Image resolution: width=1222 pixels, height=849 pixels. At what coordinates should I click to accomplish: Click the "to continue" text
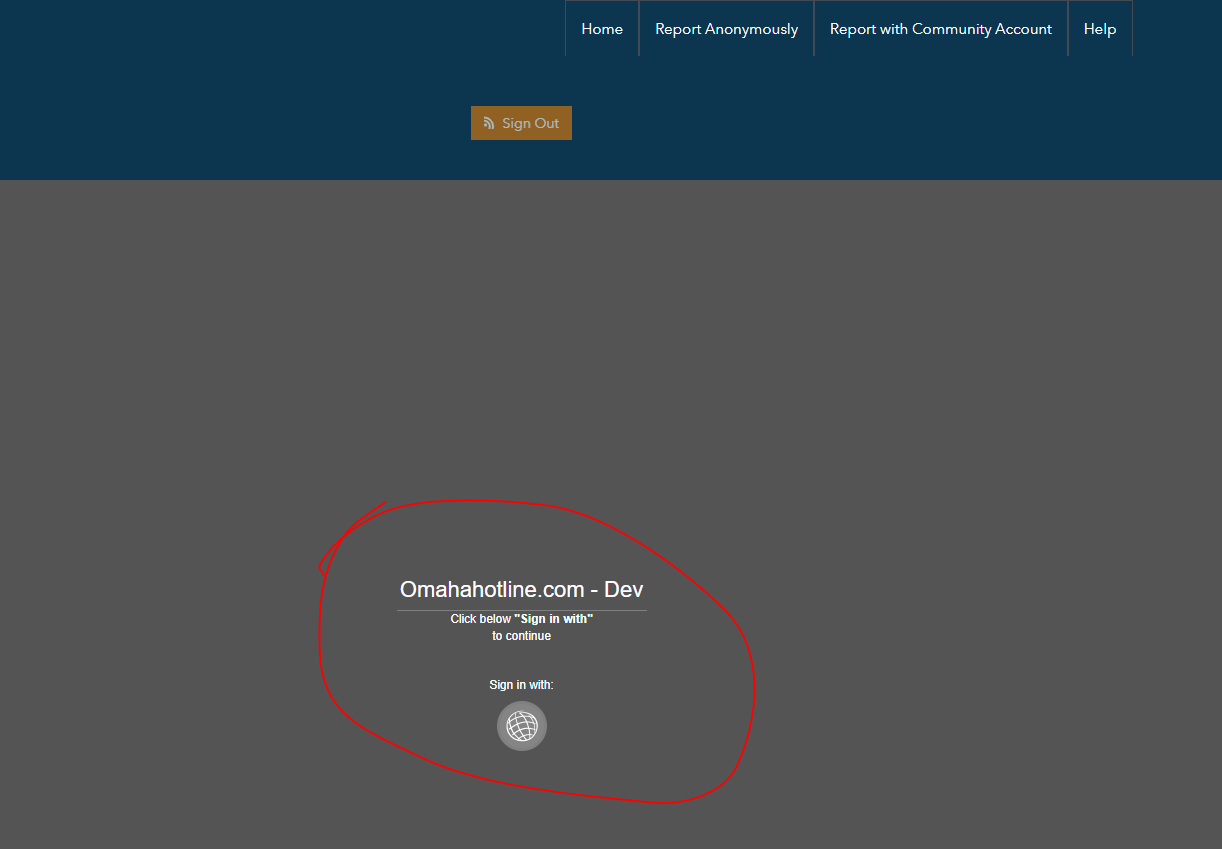521,636
